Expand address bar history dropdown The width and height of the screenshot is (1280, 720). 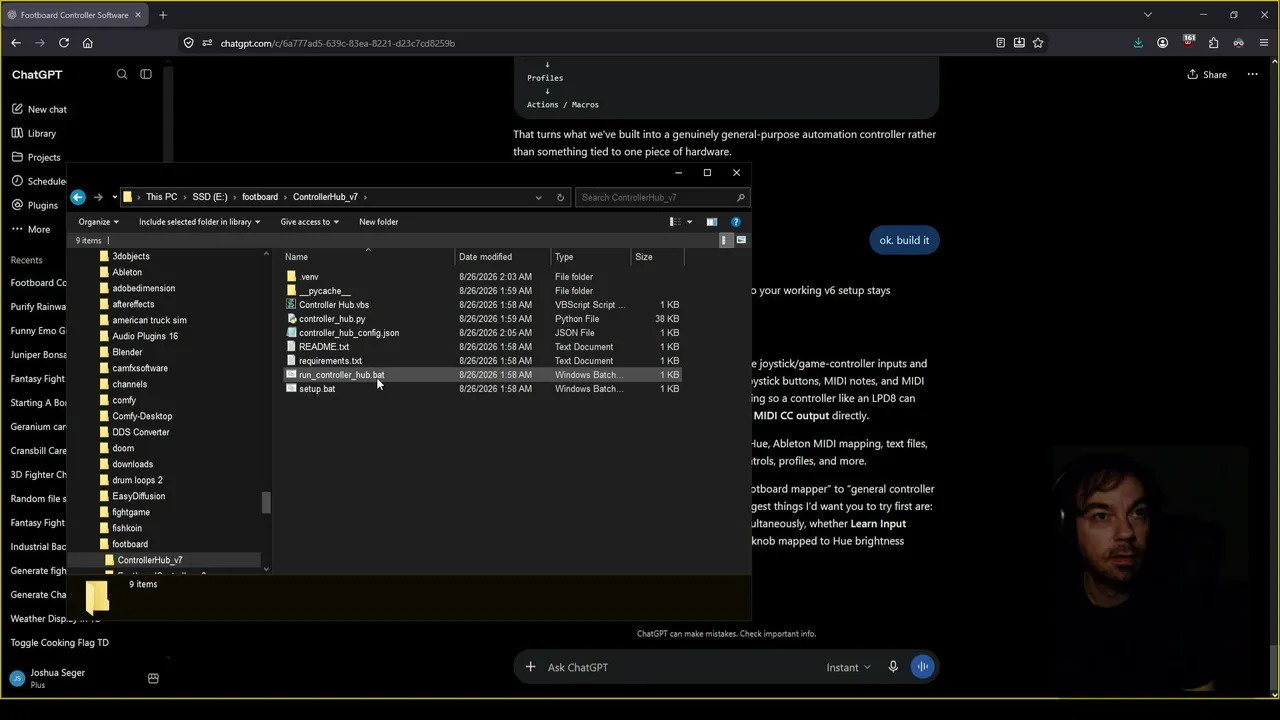click(x=538, y=197)
